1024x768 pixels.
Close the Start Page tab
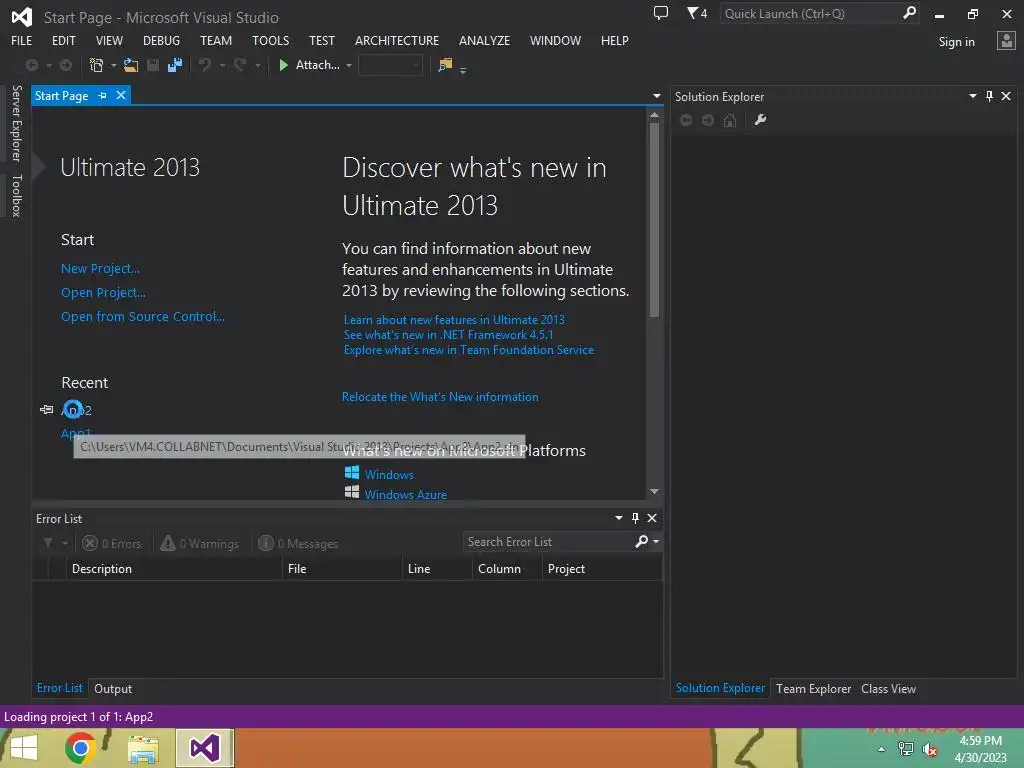(121, 95)
